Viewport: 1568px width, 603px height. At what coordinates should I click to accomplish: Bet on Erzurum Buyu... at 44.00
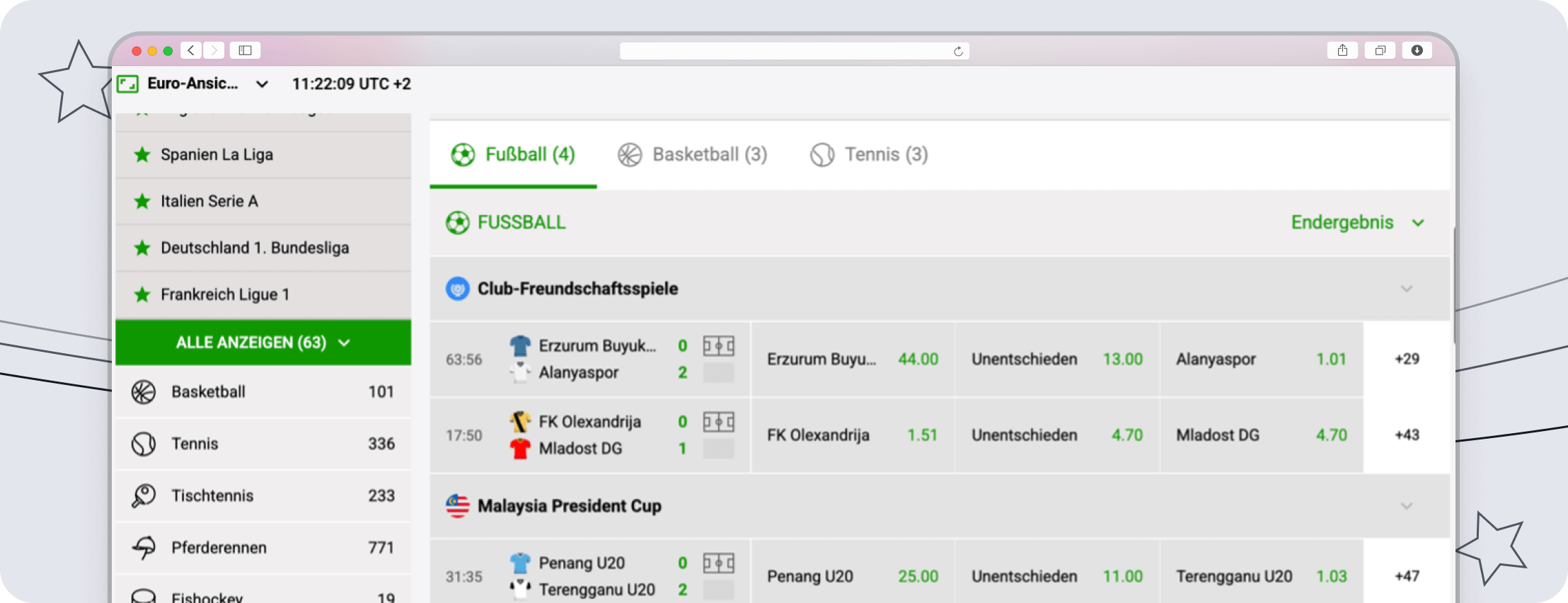point(853,359)
